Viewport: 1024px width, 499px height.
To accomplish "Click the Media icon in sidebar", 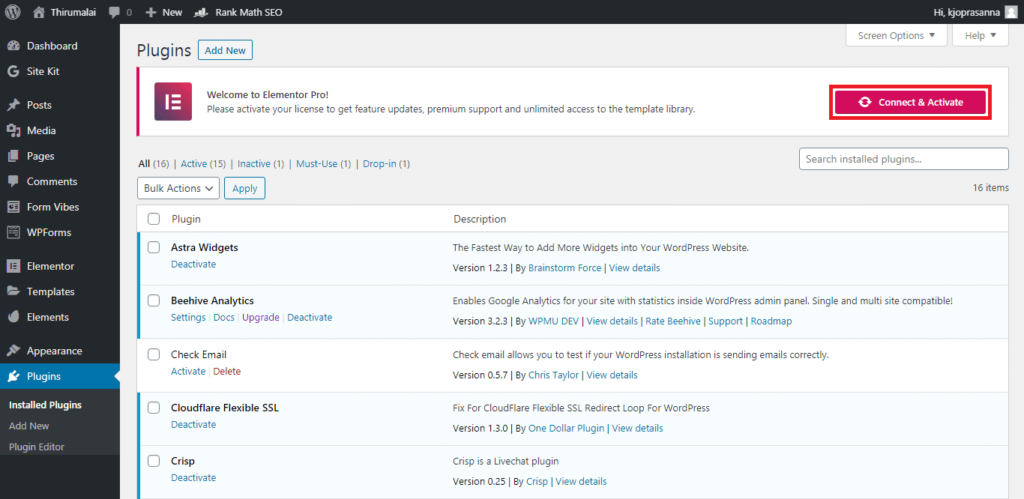I will (13, 131).
